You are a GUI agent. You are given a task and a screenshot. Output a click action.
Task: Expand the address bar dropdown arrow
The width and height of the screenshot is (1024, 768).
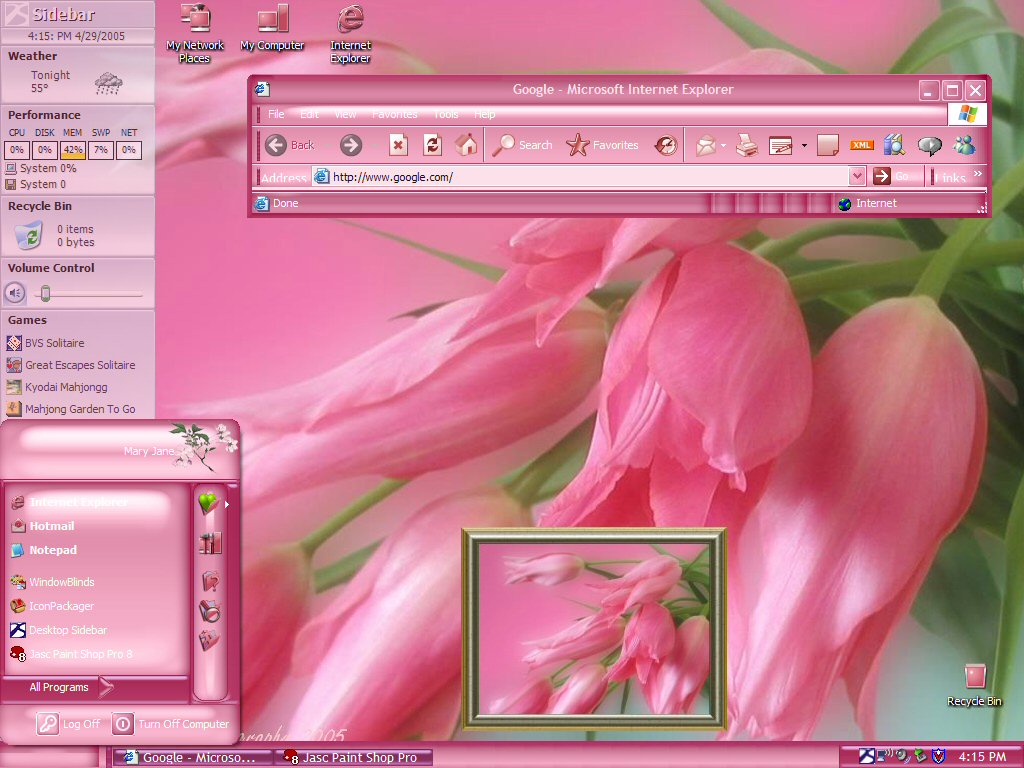pyautogui.click(x=857, y=176)
